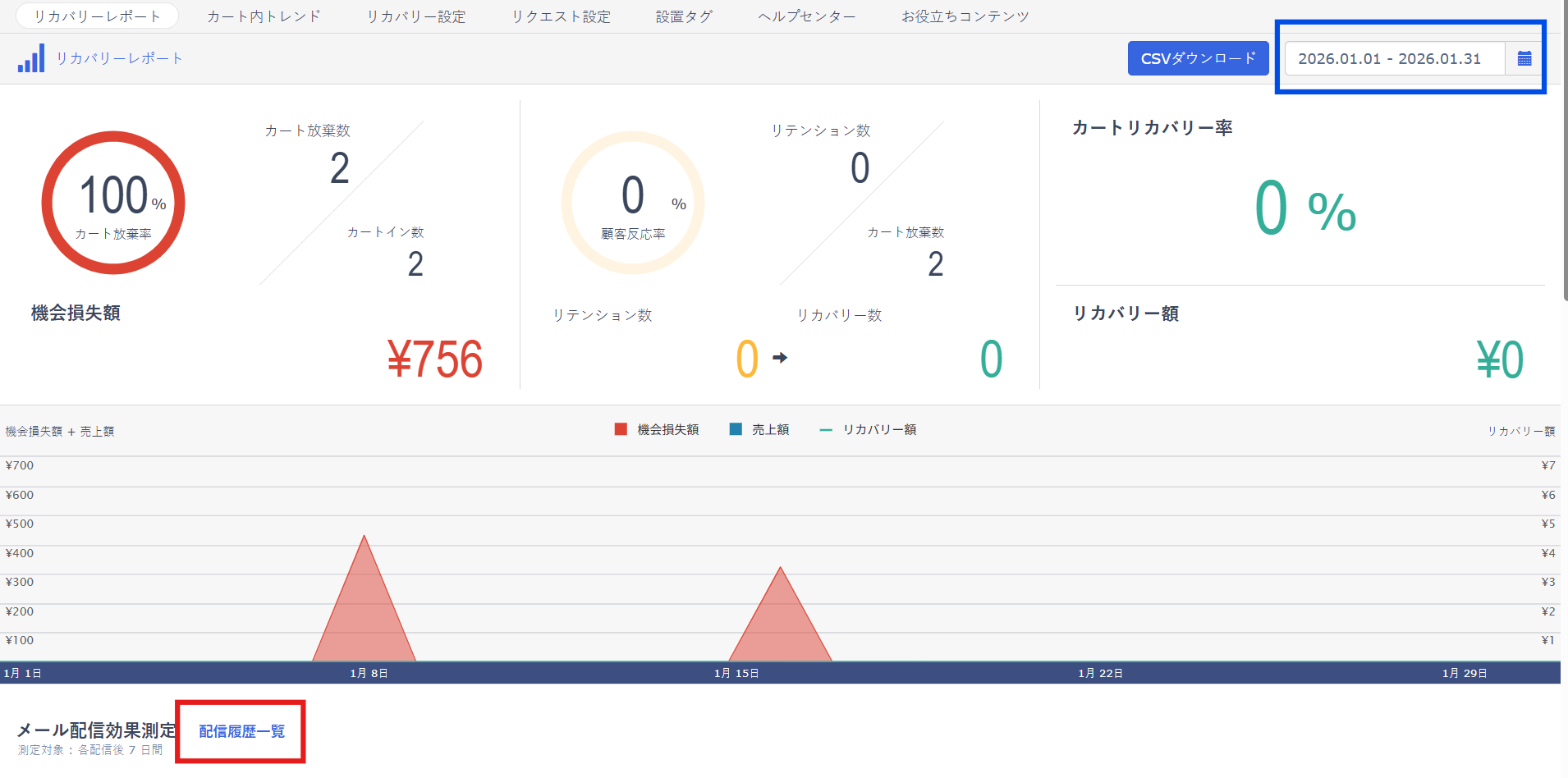
Task: Open the 設置タグ tab
Action: 684,16
